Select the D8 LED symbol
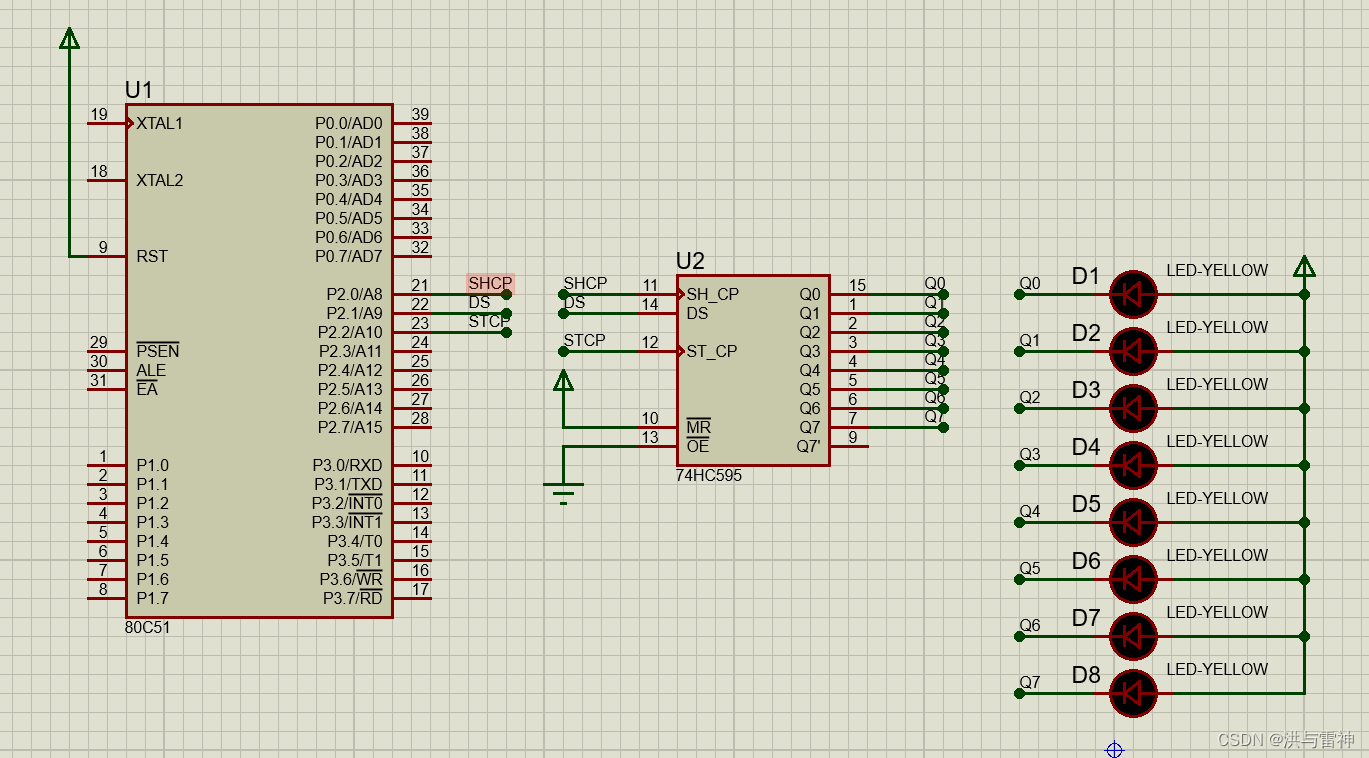 1133,693
